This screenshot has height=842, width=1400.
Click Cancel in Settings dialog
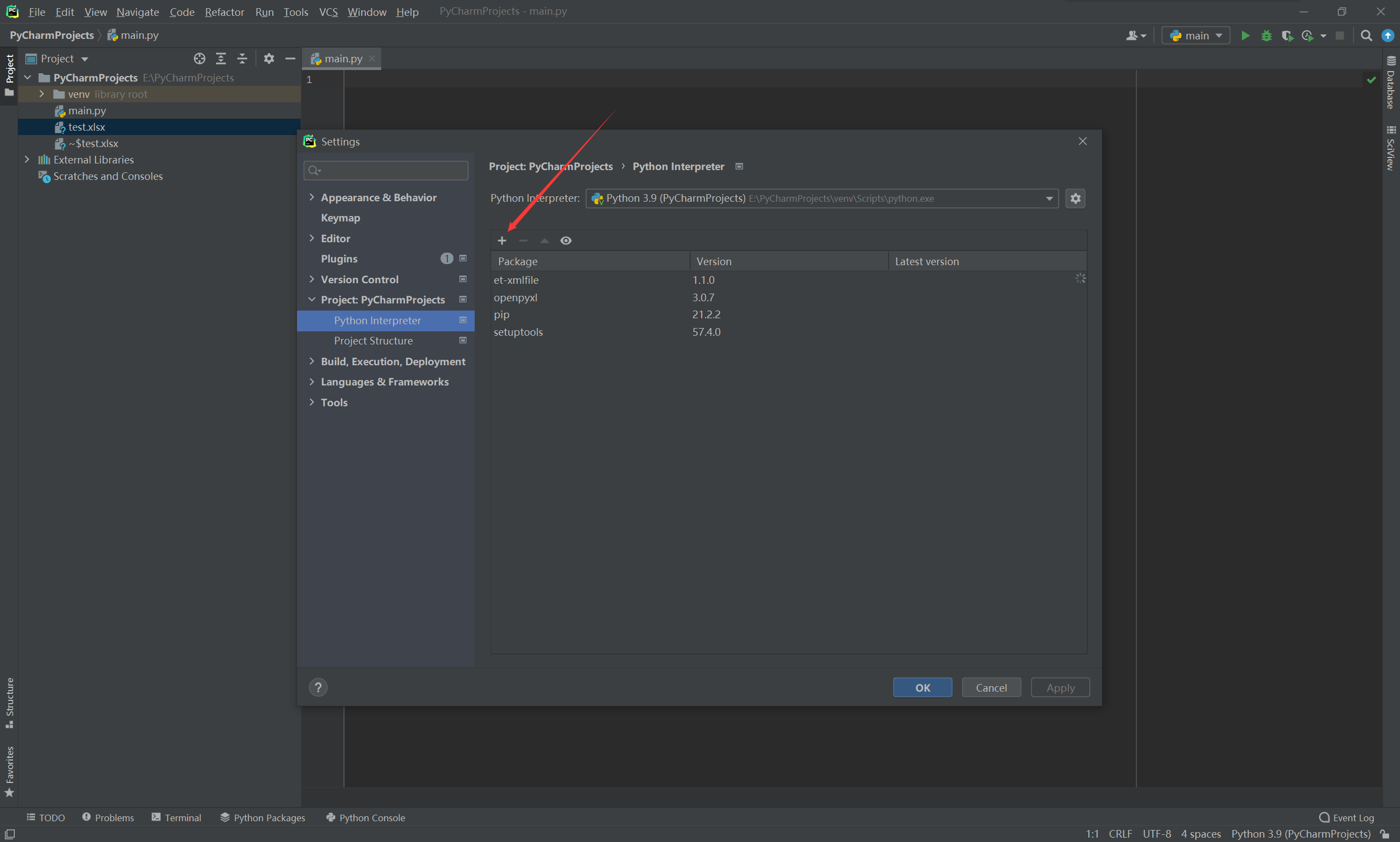(991, 688)
